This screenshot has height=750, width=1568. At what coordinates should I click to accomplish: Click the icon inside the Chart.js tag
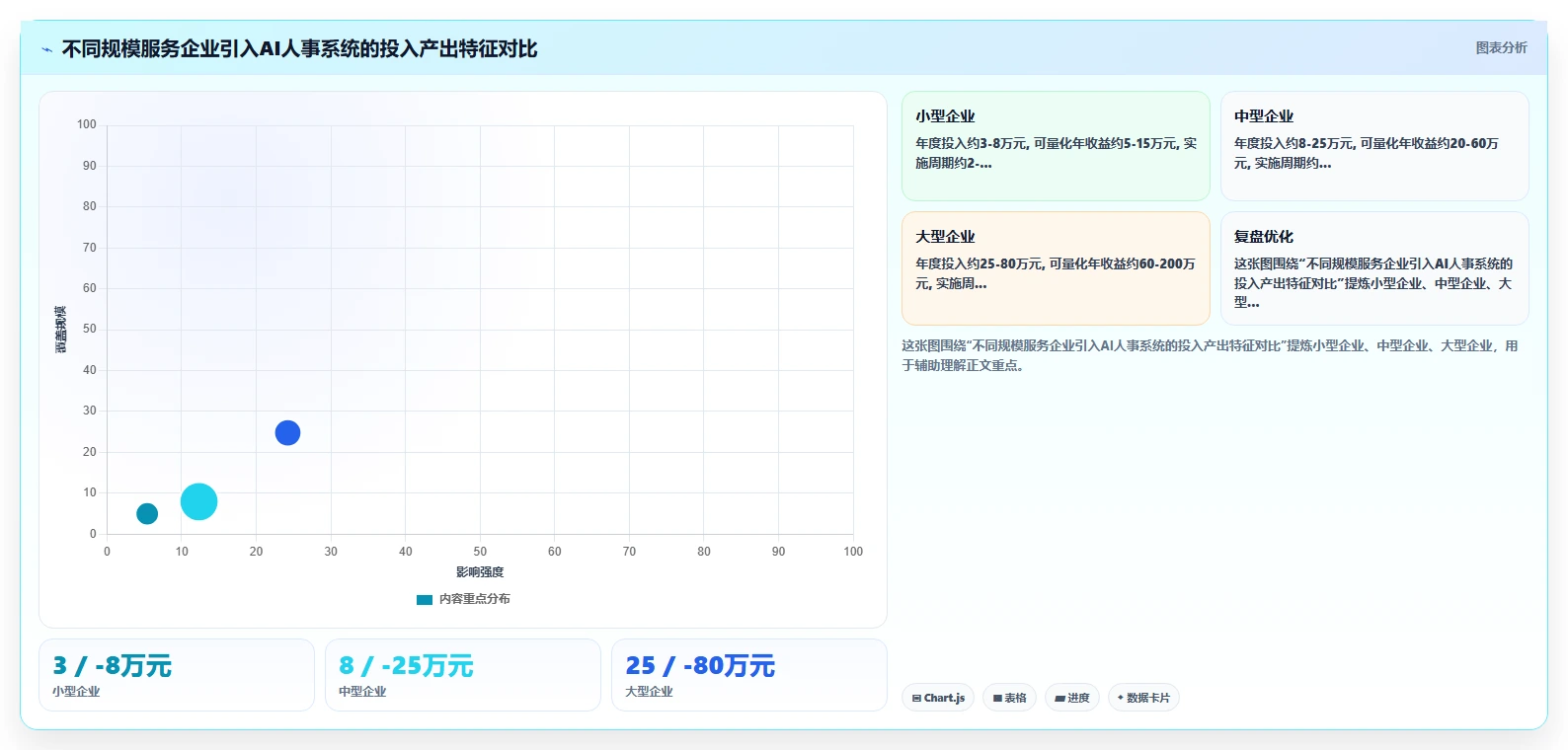pos(916,698)
